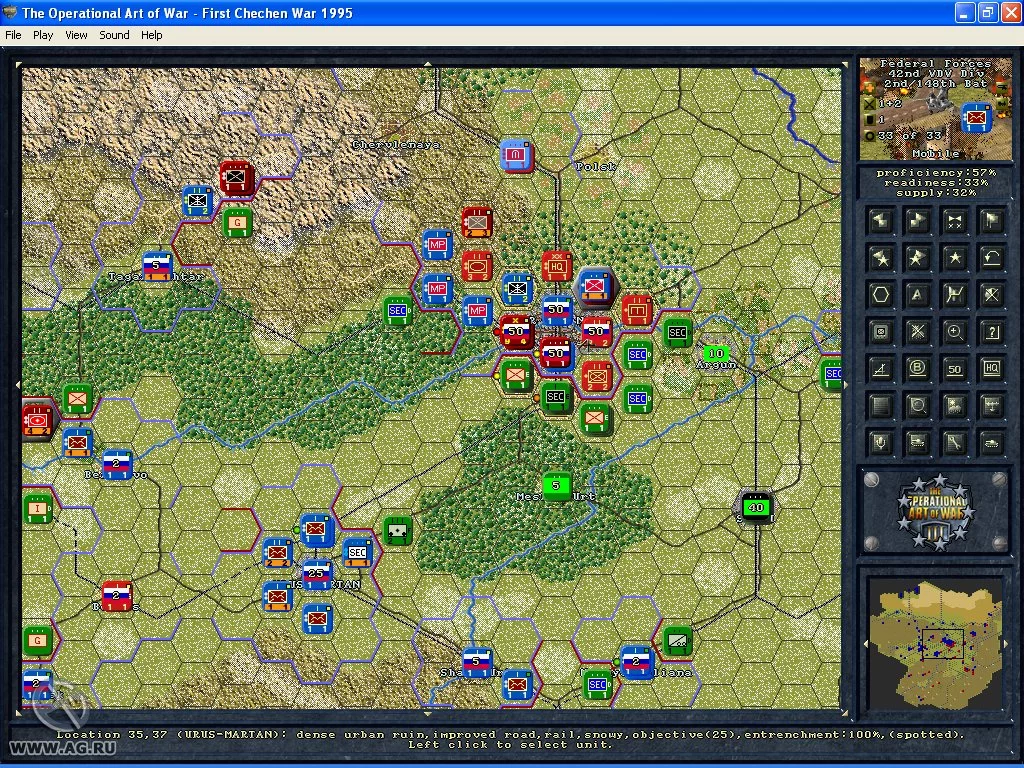Click the left-arrow star button
1024x768 pixels.
tap(880, 259)
